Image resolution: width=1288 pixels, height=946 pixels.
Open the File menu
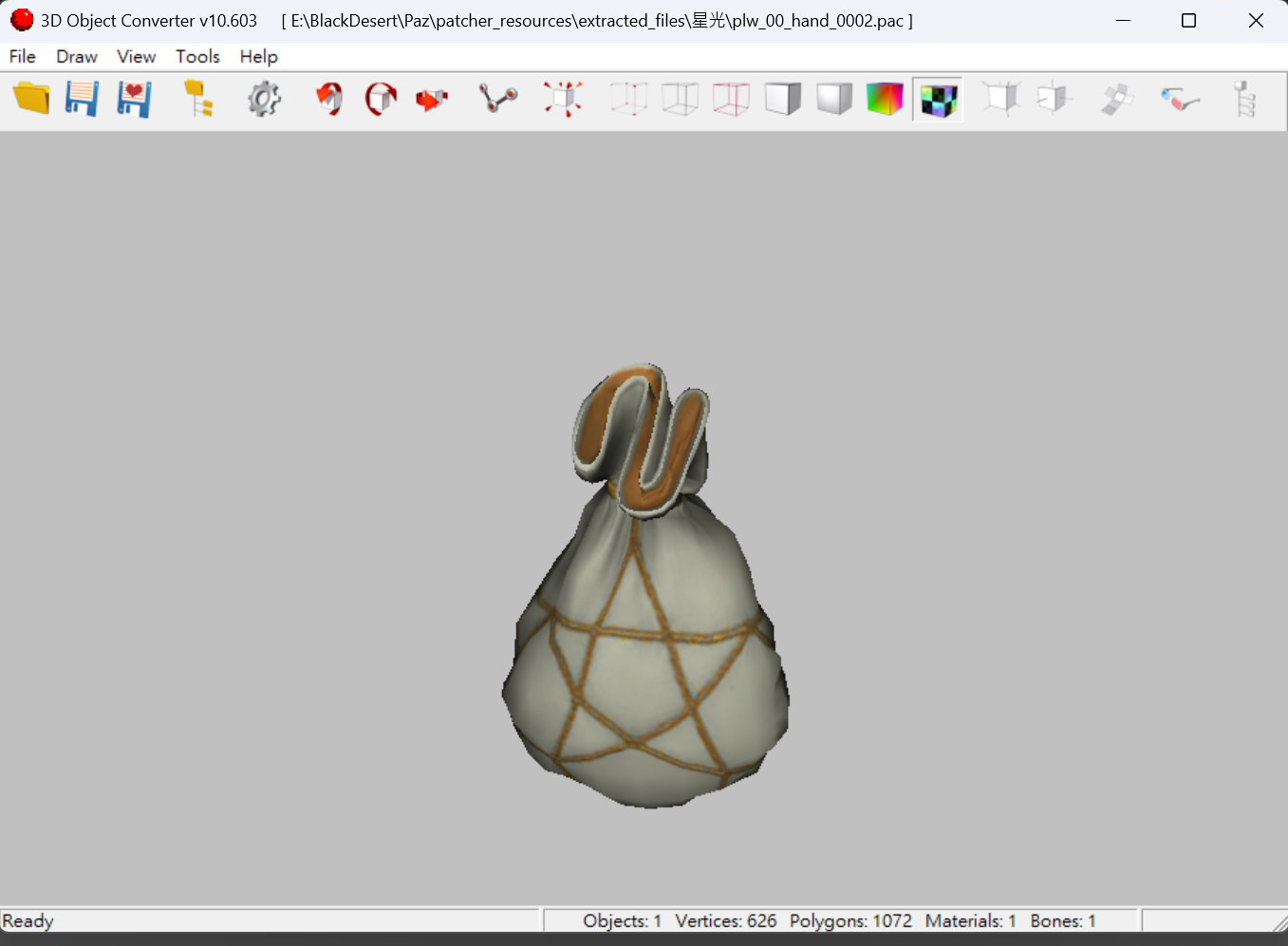pyautogui.click(x=22, y=57)
